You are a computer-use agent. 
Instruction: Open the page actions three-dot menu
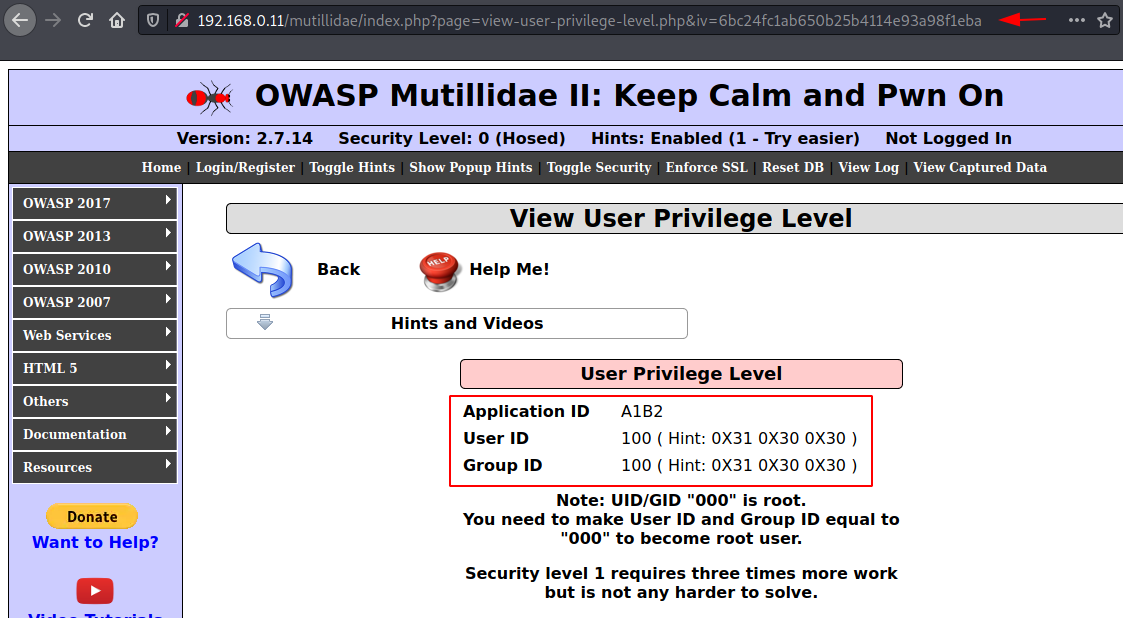pos(1076,20)
